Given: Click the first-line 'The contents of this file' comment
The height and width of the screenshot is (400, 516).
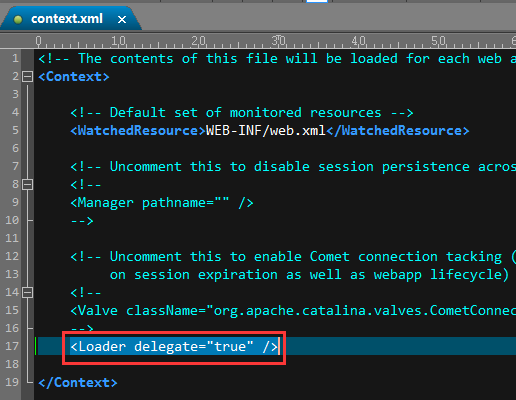Looking at the screenshot, I should click(x=277, y=59).
